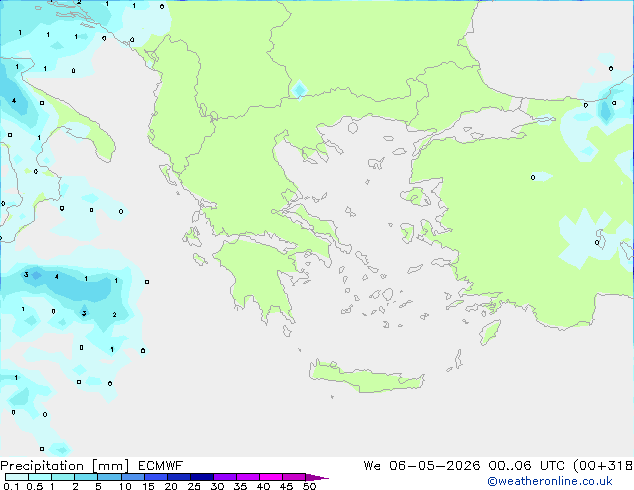The width and height of the screenshot is (634, 490).
Task: Click the 1–2 mm legend color swatch
Action: 63,477
